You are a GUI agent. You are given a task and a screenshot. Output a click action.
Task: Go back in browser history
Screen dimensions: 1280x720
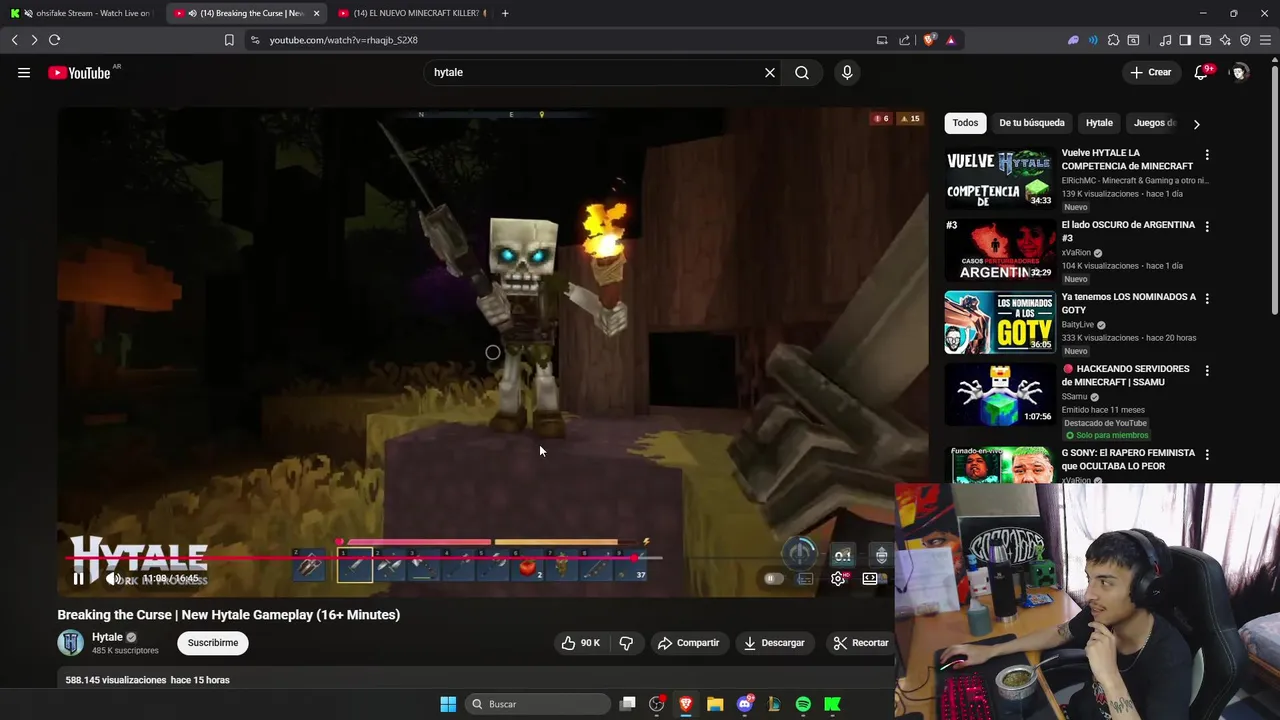click(14, 40)
